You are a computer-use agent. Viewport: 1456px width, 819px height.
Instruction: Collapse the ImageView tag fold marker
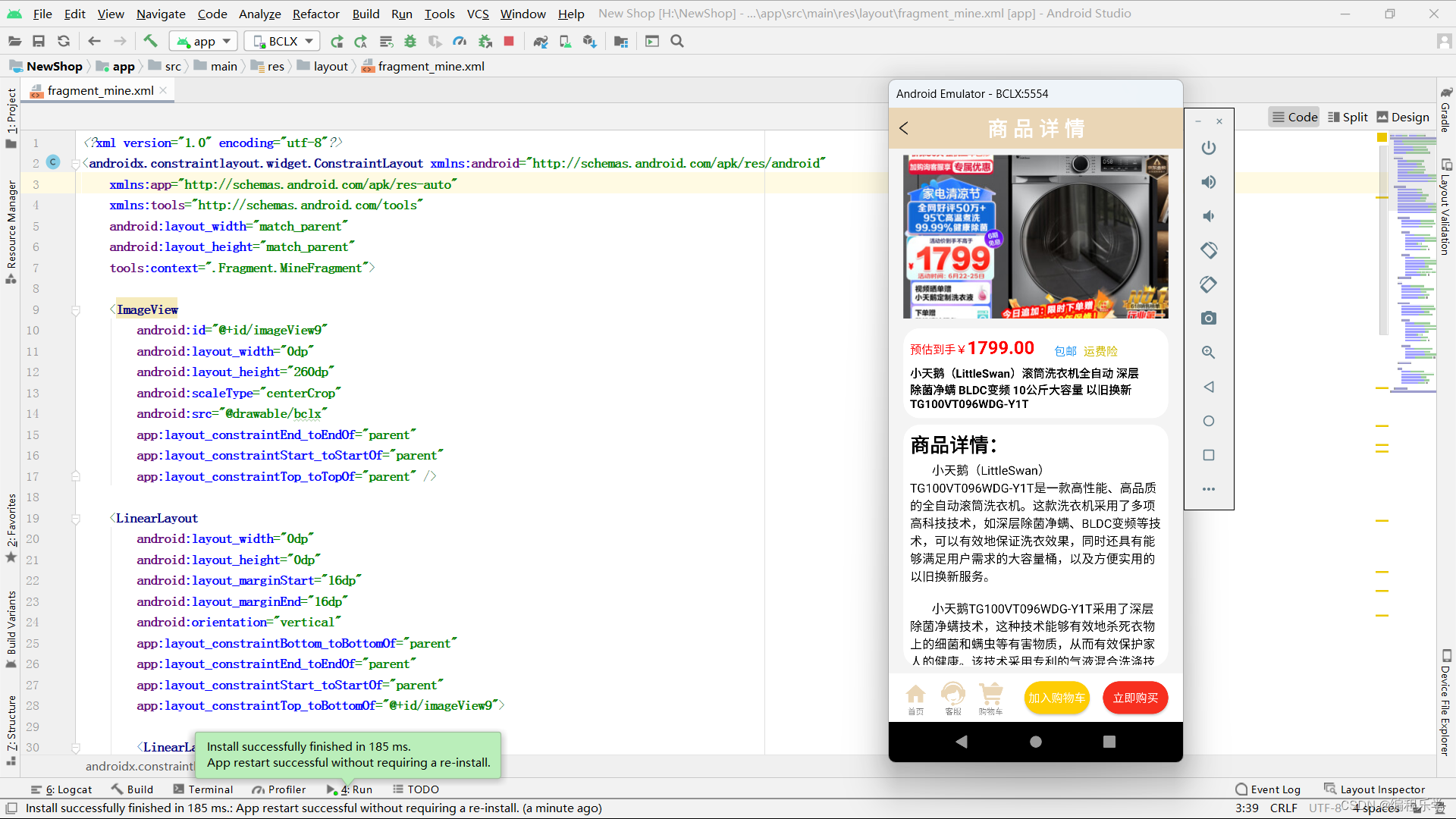[76, 310]
